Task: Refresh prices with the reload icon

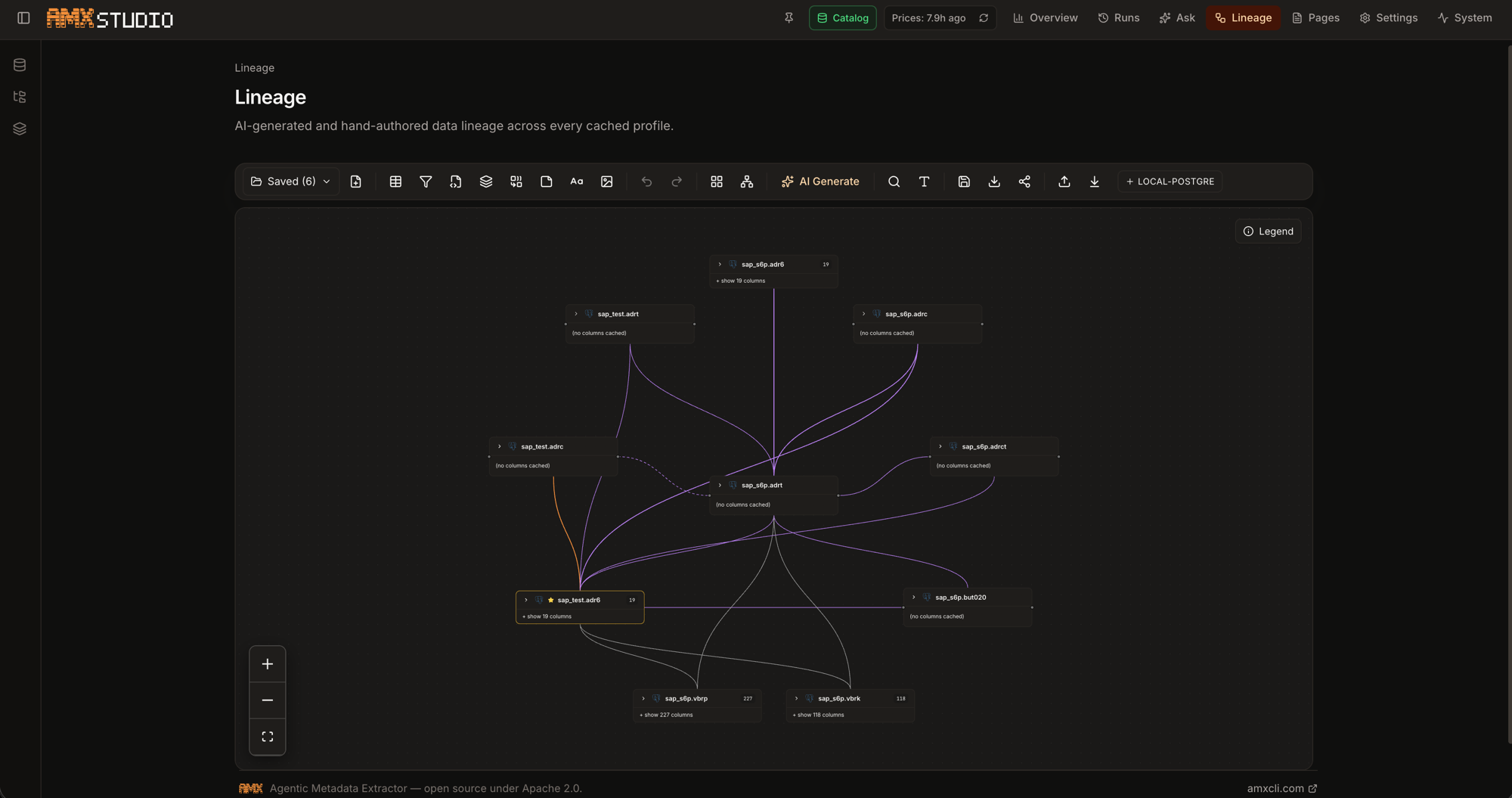Action: click(x=984, y=17)
